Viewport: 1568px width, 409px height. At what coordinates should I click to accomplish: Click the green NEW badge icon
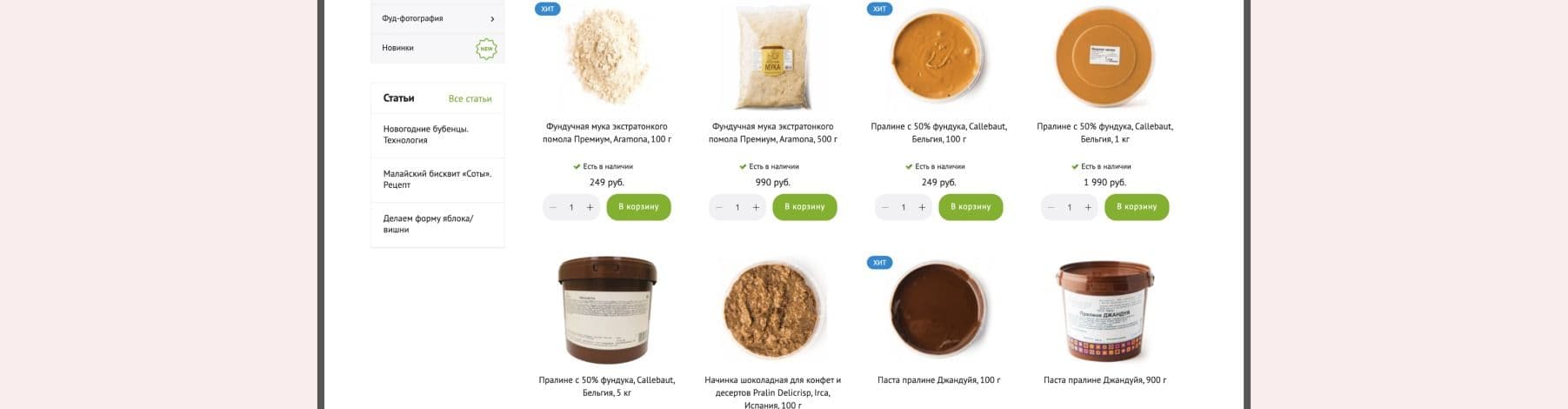pyautogui.click(x=487, y=49)
